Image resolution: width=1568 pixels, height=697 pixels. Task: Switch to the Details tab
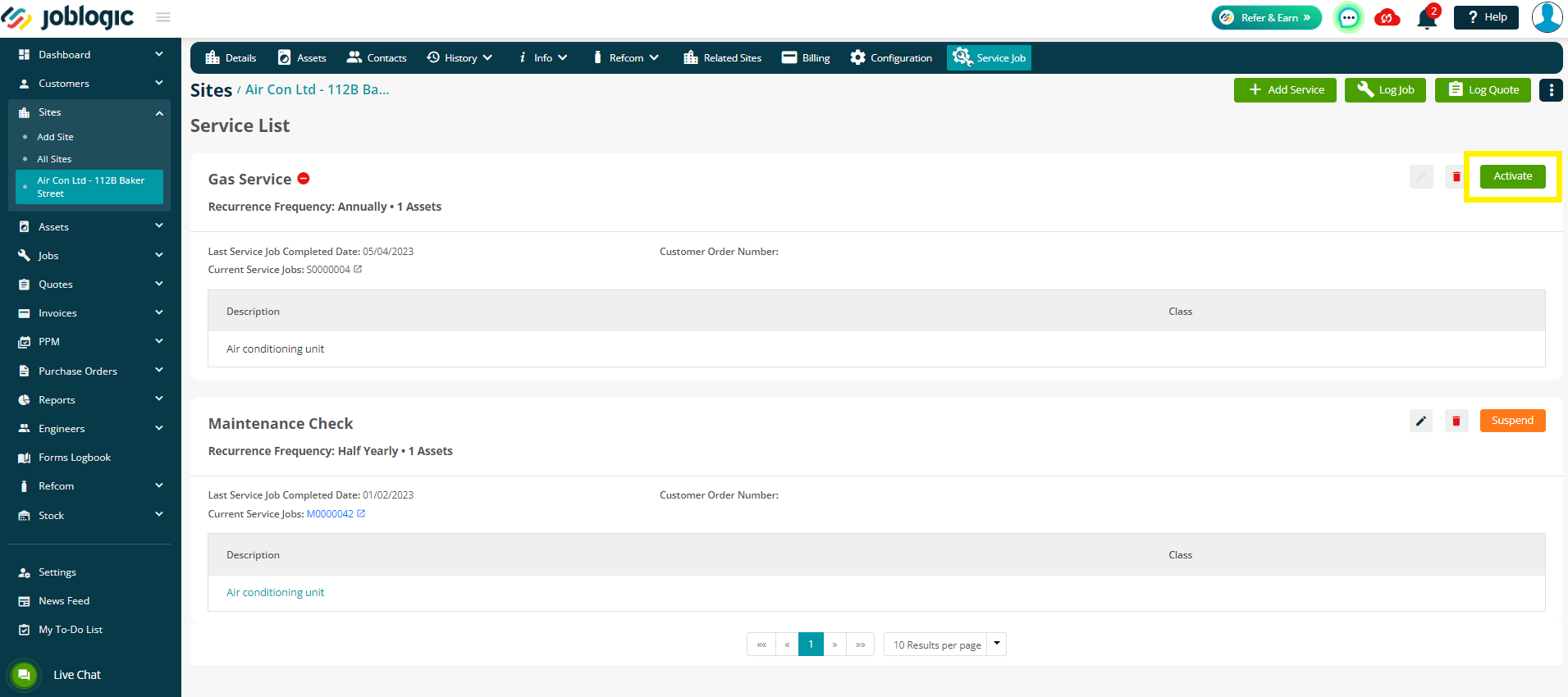(x=231, y=57)
